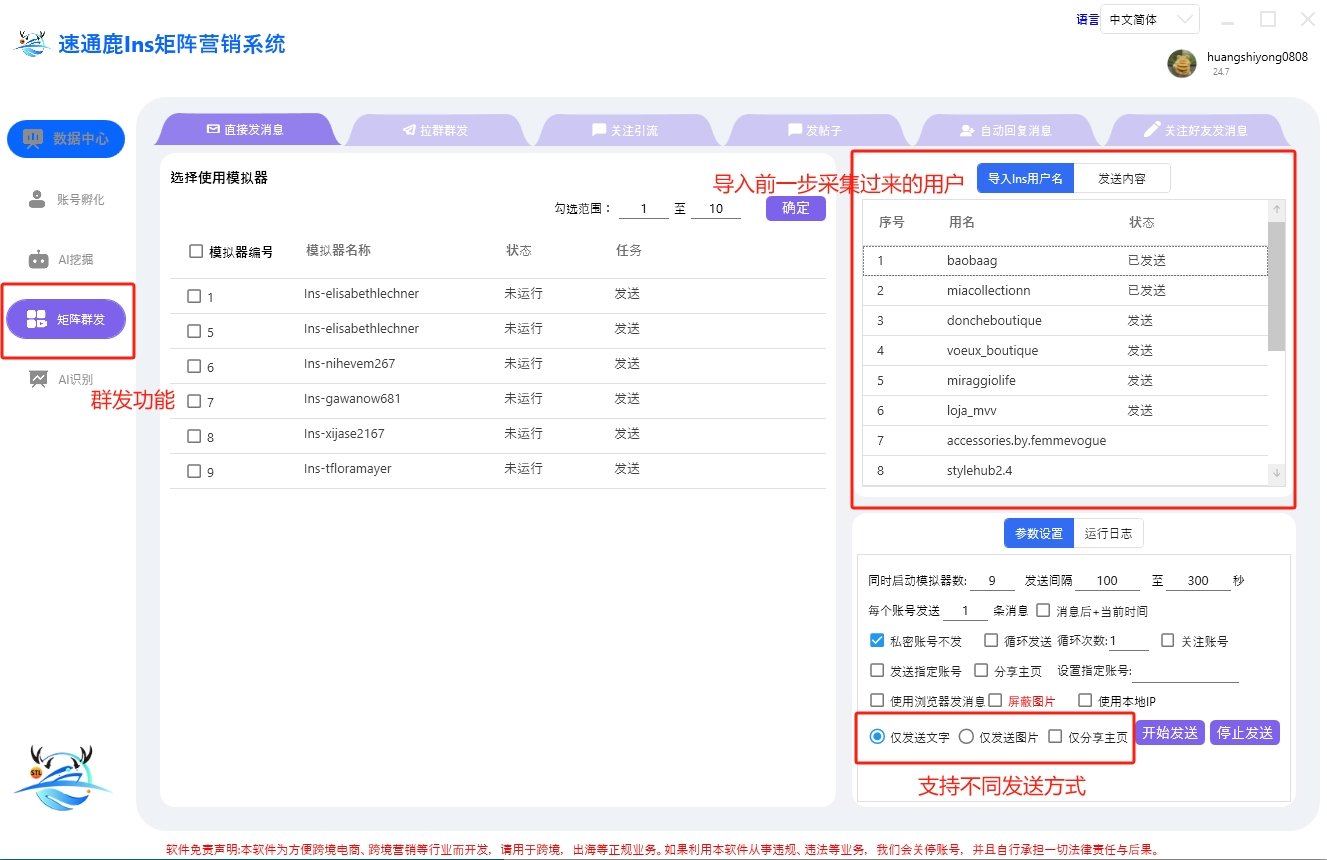Switch to the 关注引流 tab
Image resolution: width=1327 pixels, height=860 pixels.
[625, 130]
